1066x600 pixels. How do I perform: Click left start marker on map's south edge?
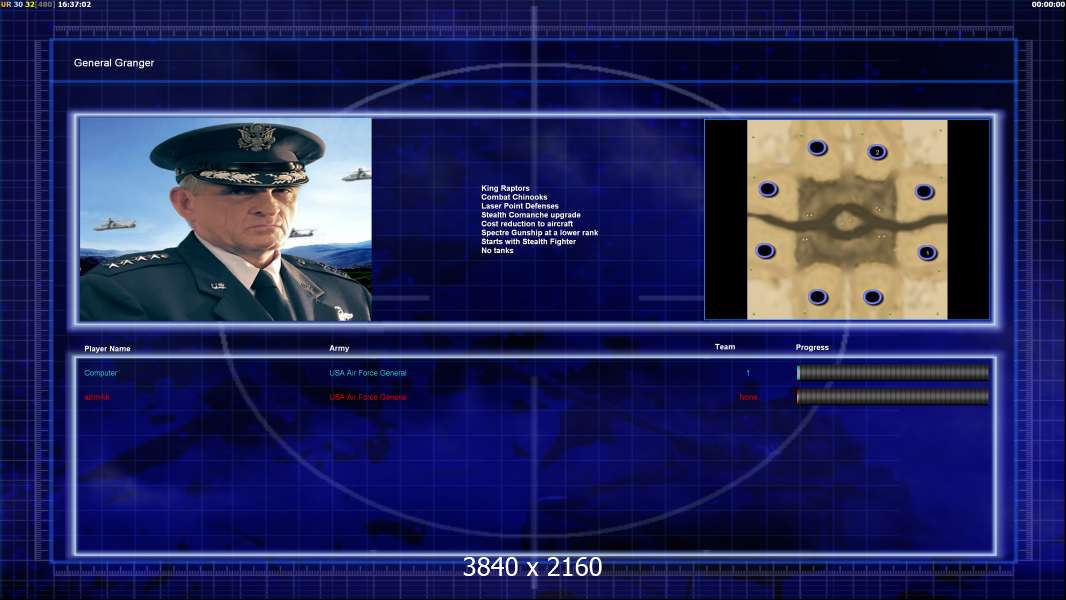click(818, 297)
